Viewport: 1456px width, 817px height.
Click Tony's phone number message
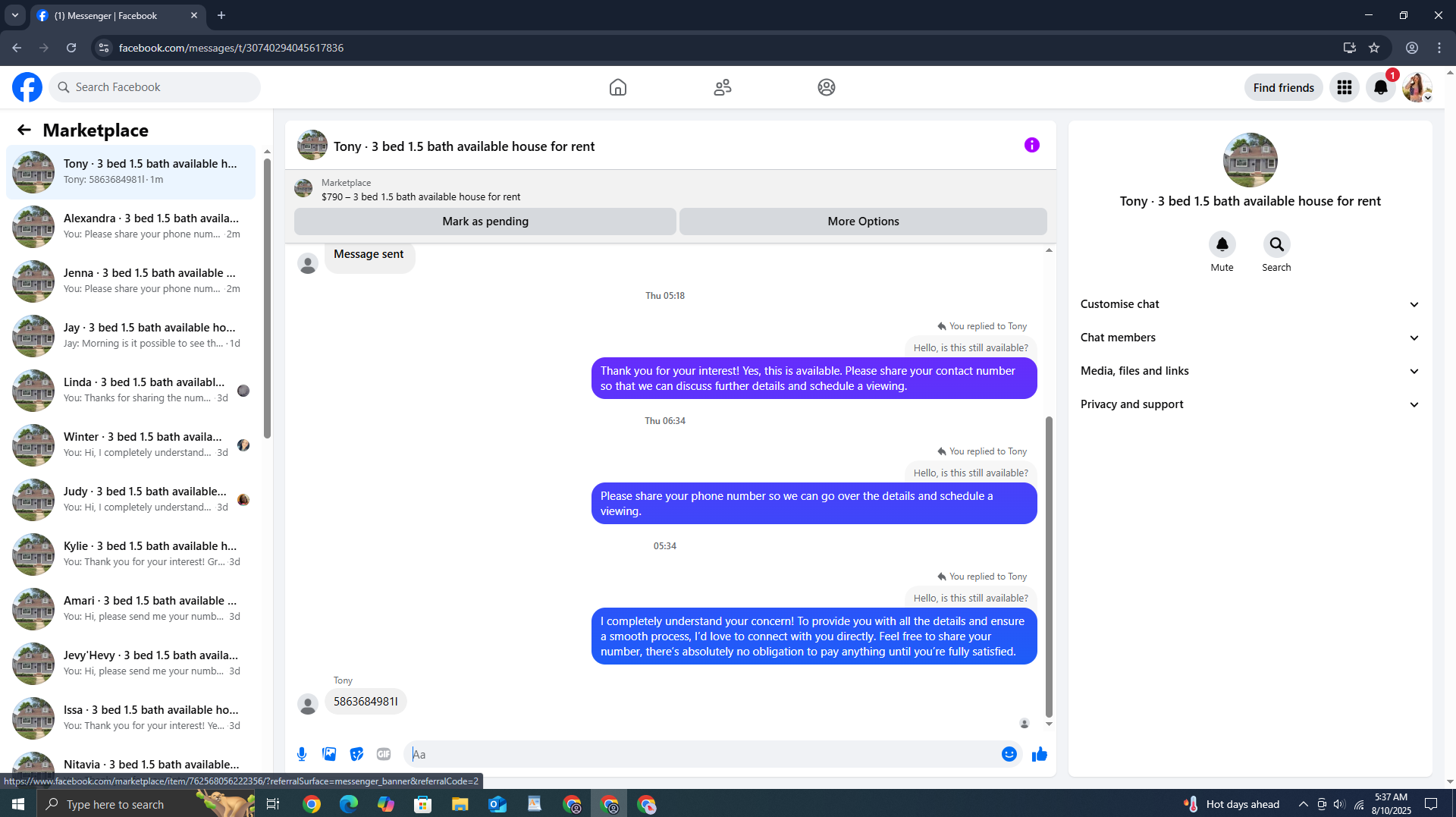[x=366, y=702]
